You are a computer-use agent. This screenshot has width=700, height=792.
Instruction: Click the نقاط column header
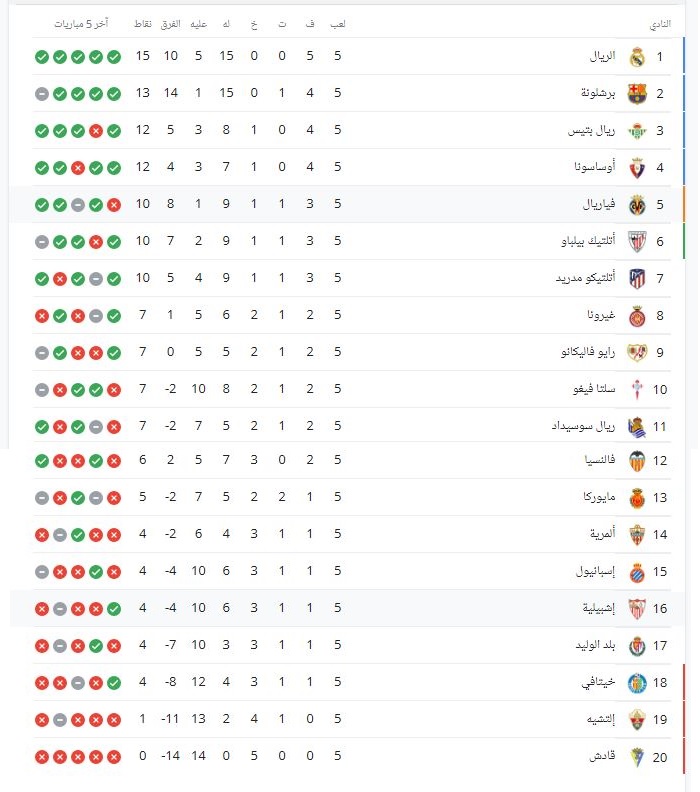(x=143, y=23)
